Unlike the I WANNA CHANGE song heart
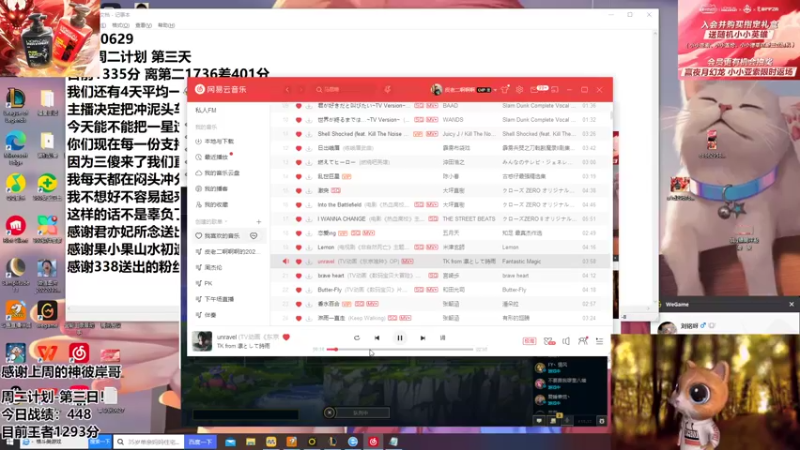The height and width of the screenshot is (450, 800). [298, 219]
